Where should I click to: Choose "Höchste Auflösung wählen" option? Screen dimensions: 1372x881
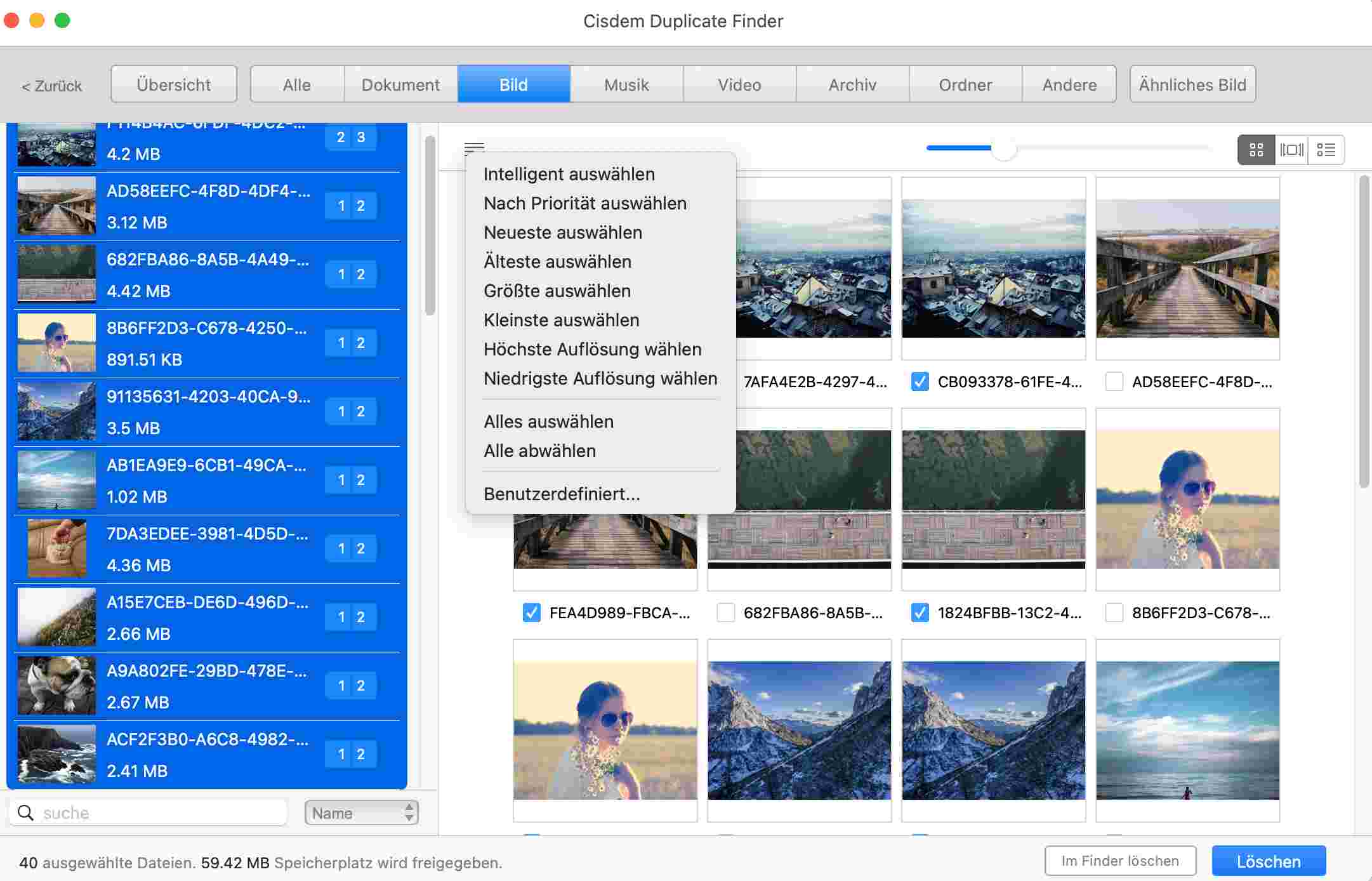[592, 348]
